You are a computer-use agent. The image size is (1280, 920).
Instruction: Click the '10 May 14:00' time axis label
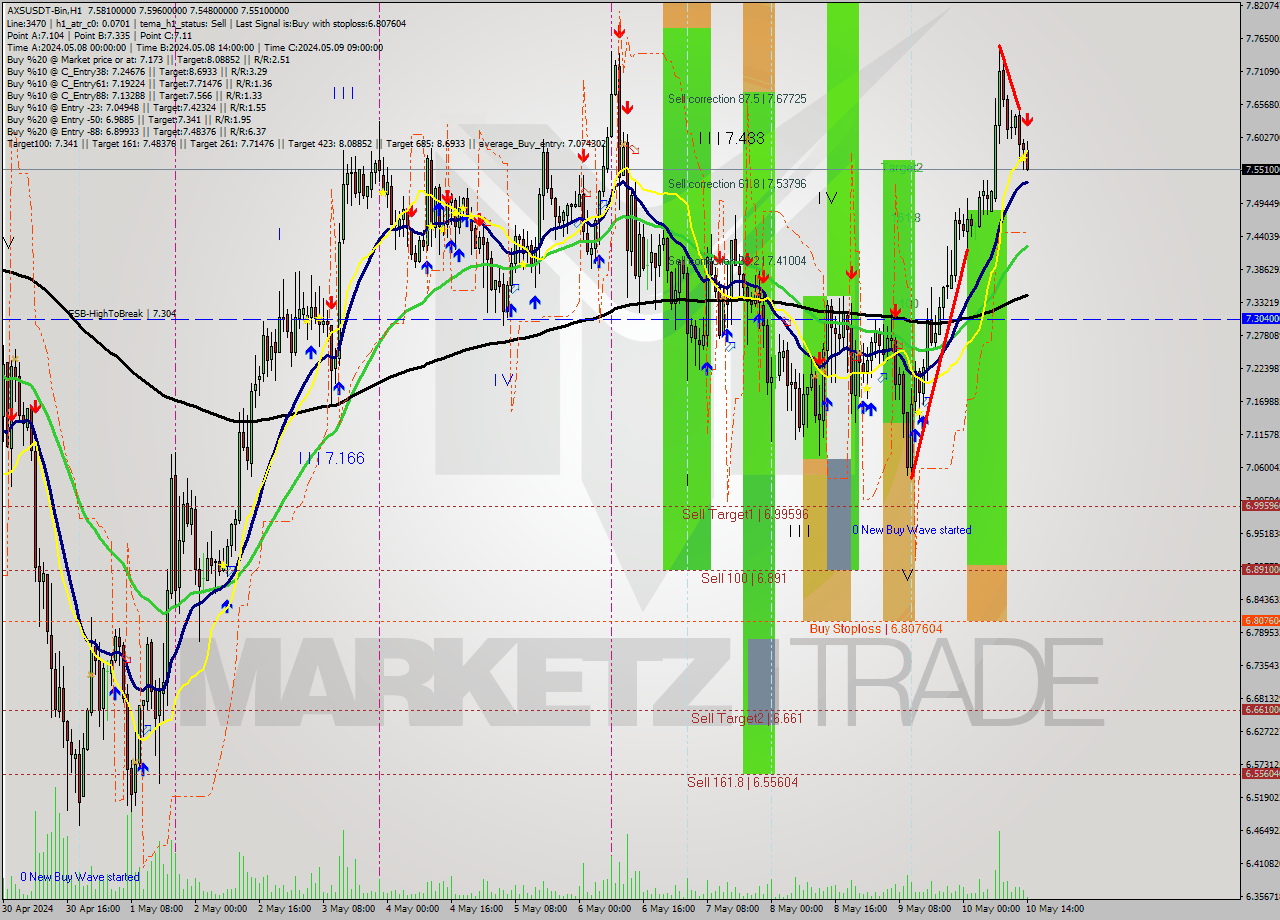(1055, 909)
